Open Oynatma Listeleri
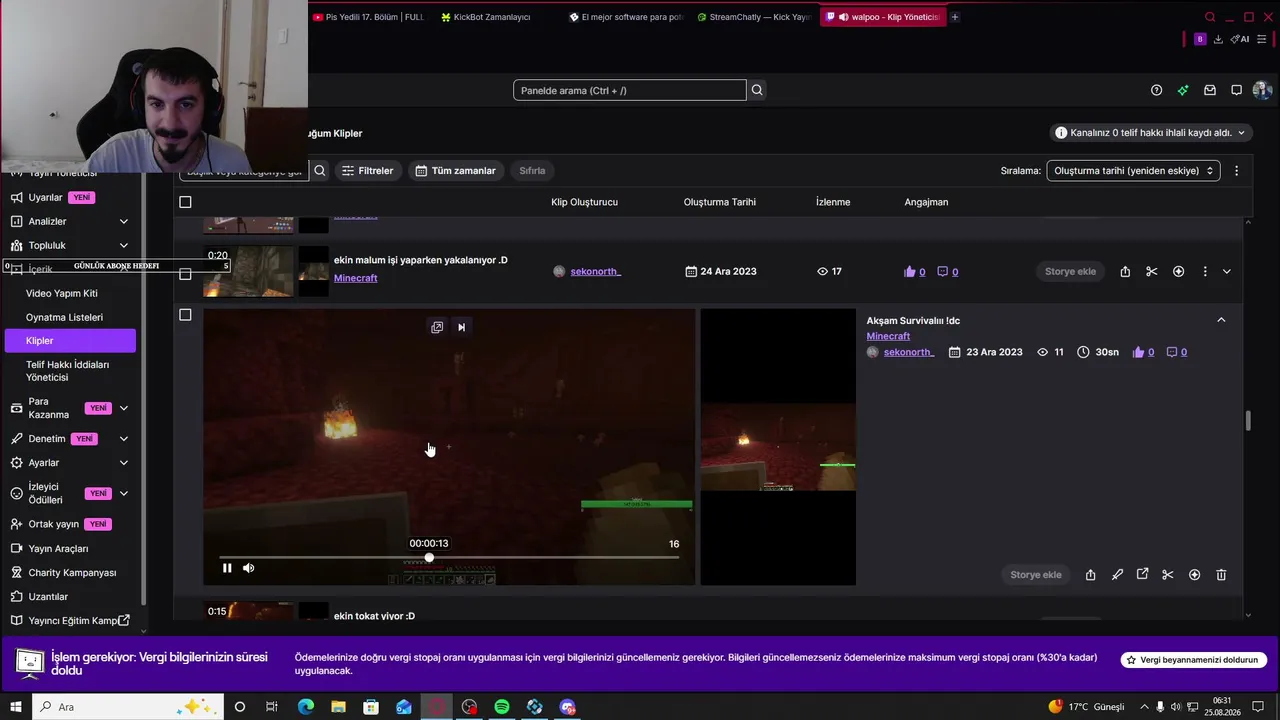 64,317
